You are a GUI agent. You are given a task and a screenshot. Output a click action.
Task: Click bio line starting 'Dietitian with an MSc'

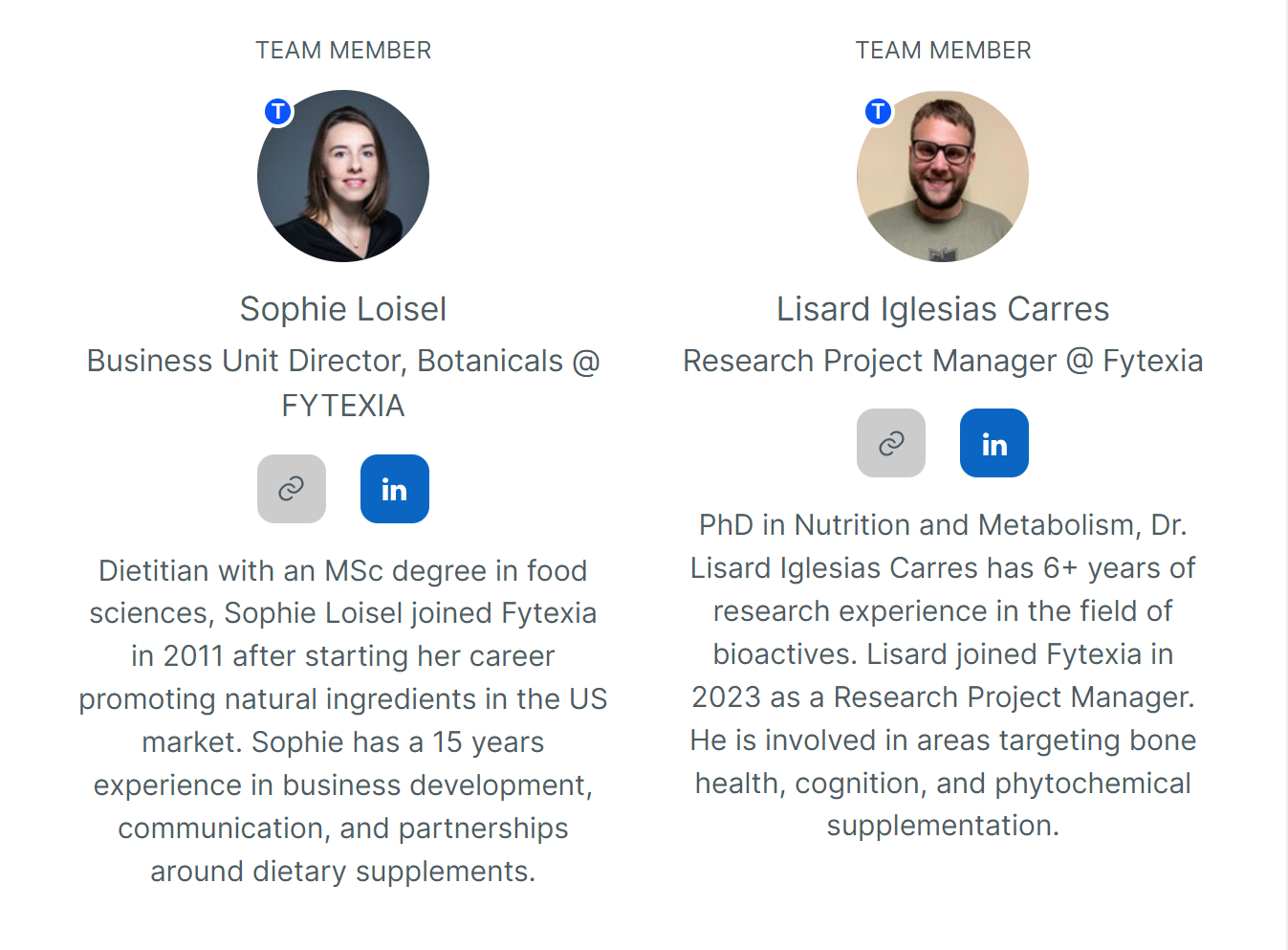343,571
